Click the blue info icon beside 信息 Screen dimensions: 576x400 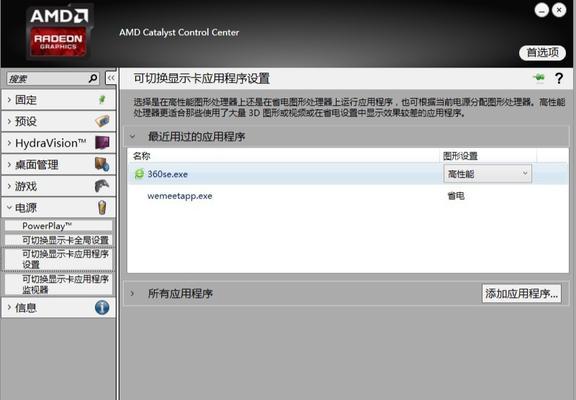102,307
